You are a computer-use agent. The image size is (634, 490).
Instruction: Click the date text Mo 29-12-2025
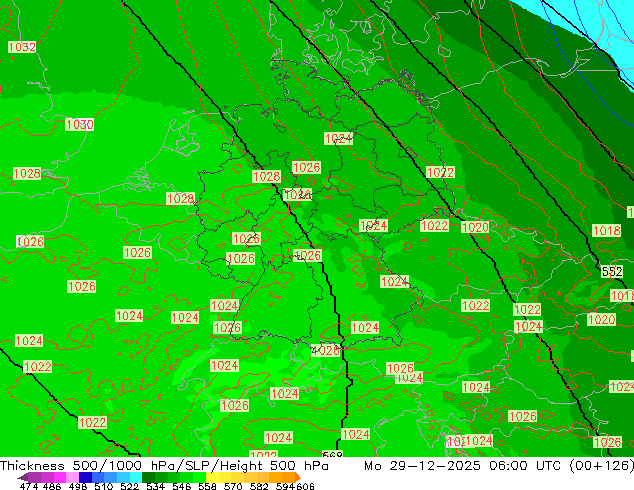click(422, 465)
